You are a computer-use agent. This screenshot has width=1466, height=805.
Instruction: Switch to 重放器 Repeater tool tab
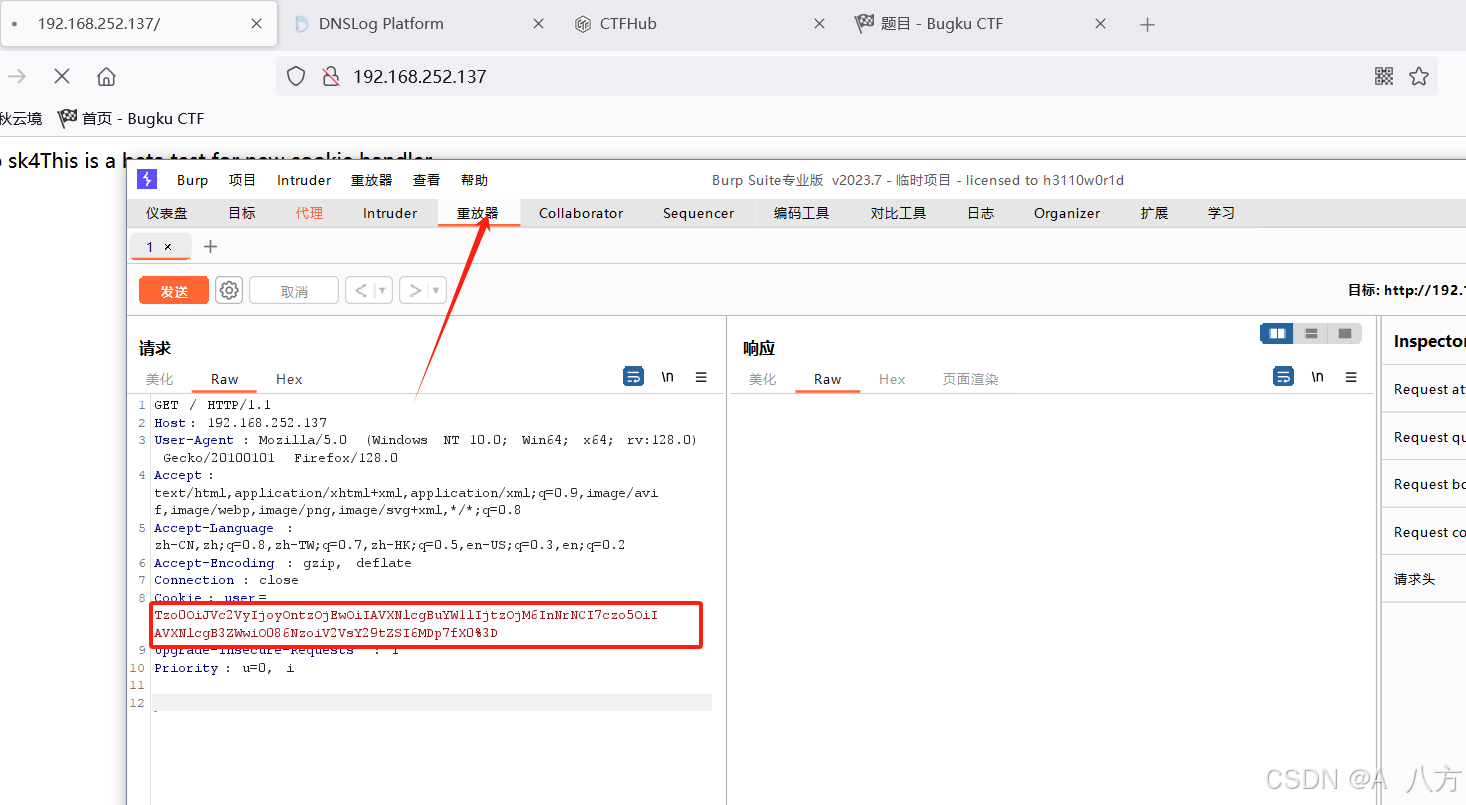tap(478, 213)
